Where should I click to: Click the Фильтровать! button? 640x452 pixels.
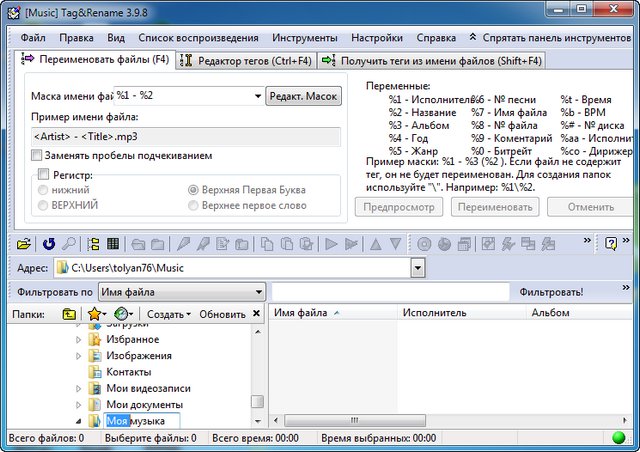tap(551, 292)
